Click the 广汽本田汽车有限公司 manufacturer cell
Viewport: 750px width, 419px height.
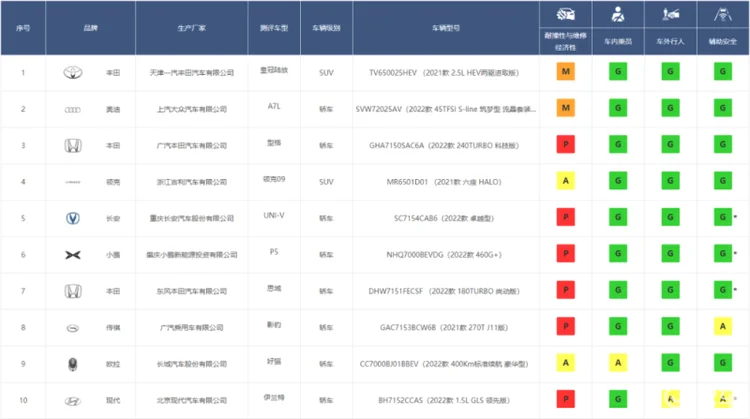pos(191,145)
